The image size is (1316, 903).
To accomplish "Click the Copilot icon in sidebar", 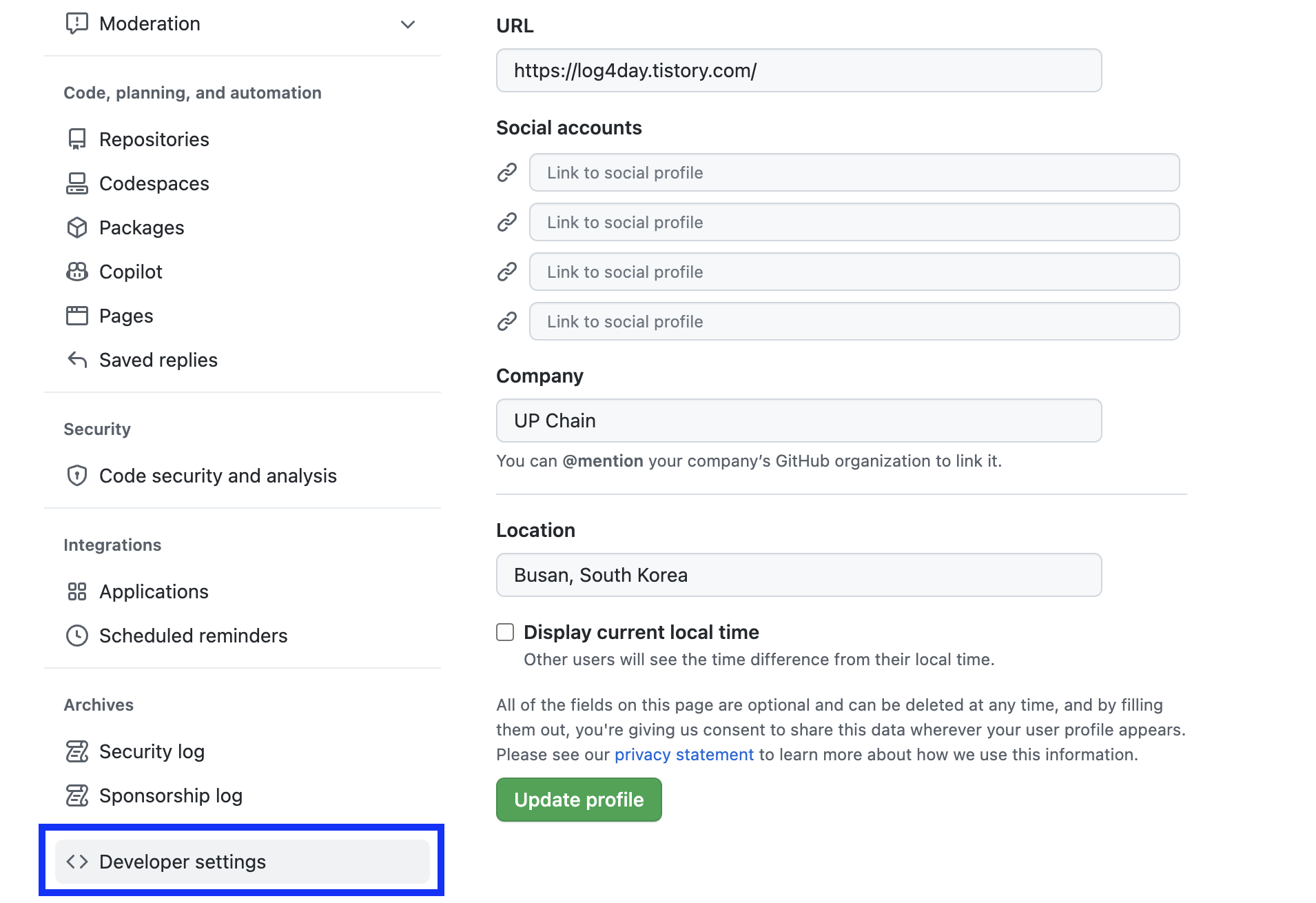I will pyautogui.click(x=76, y=272).
